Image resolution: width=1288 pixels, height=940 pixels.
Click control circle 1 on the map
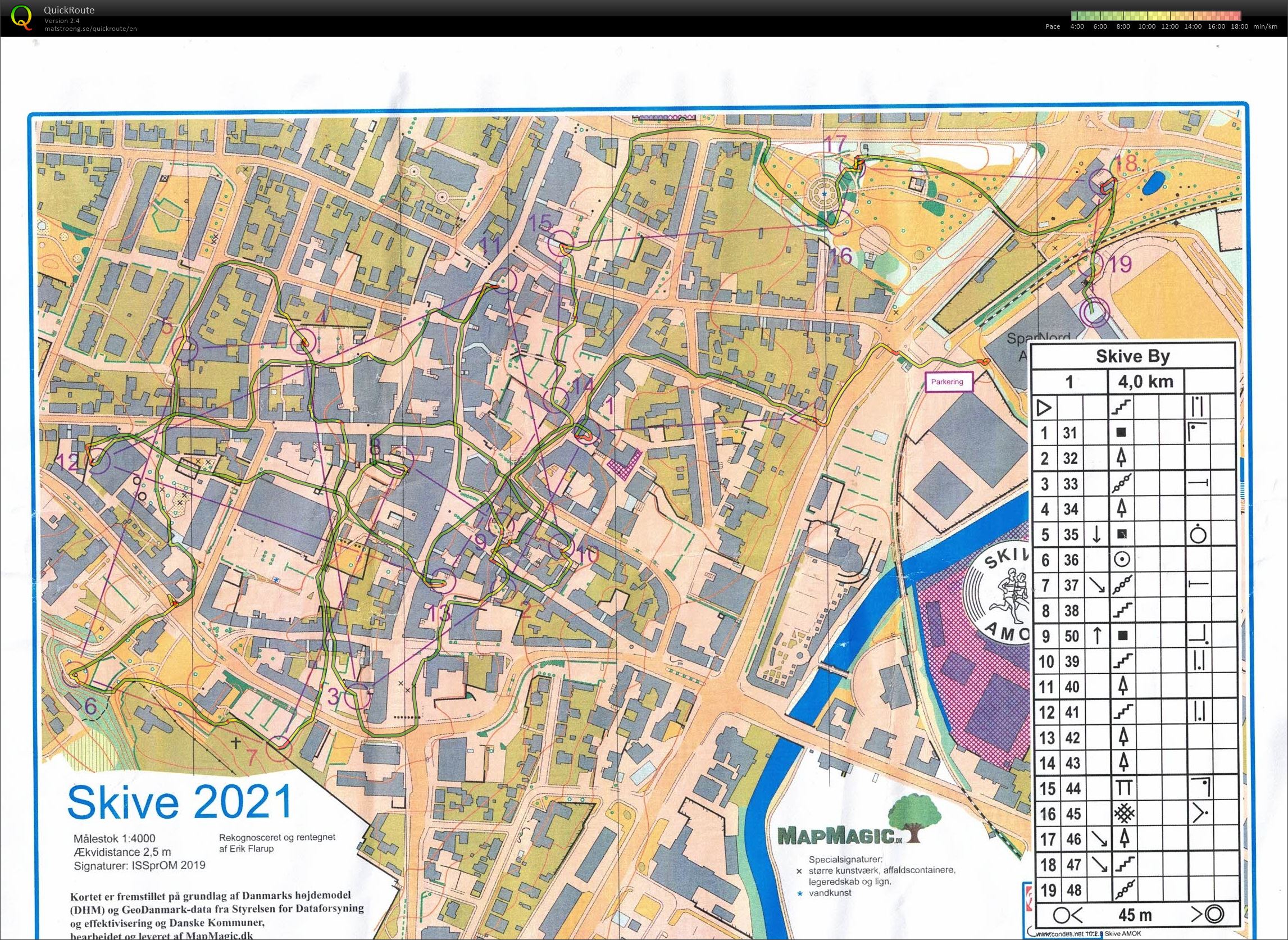pyautogui.click(x=586, y=432)
